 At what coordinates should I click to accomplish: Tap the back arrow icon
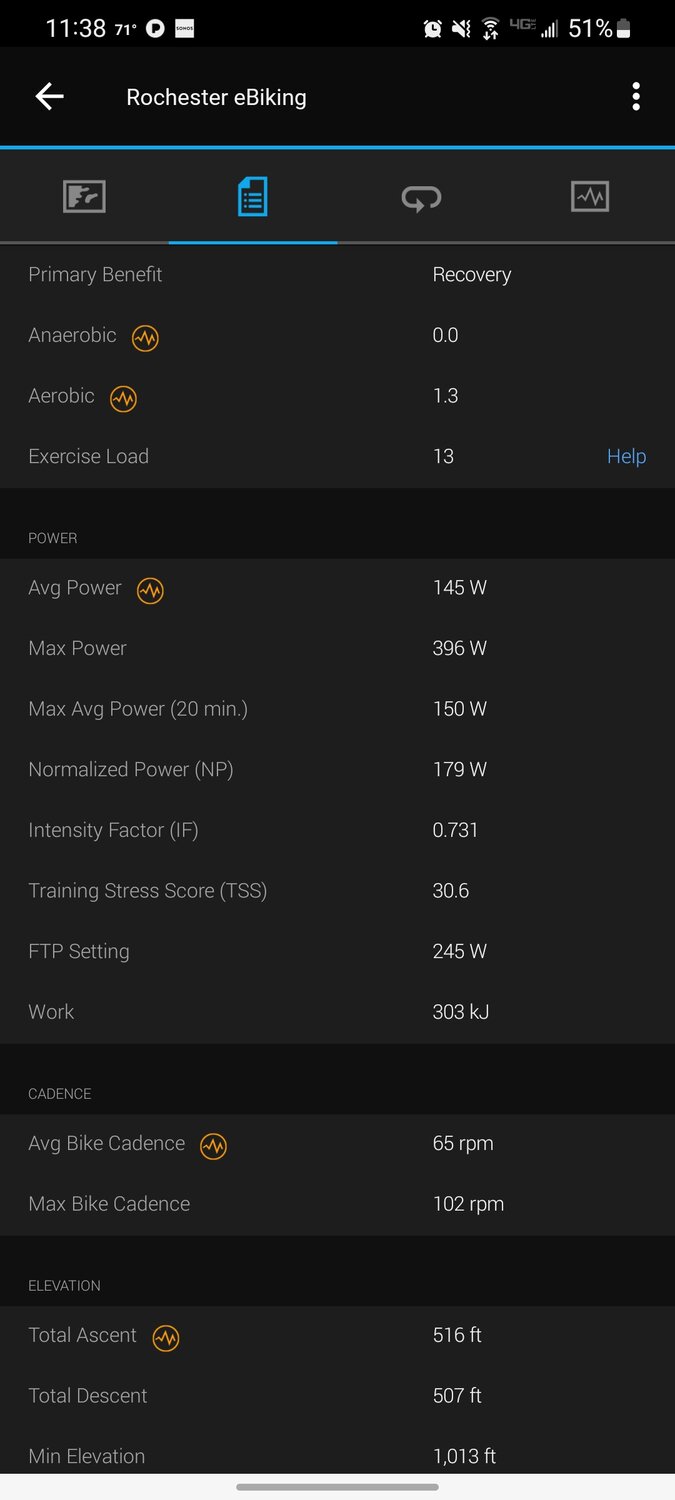click(49, 97)
